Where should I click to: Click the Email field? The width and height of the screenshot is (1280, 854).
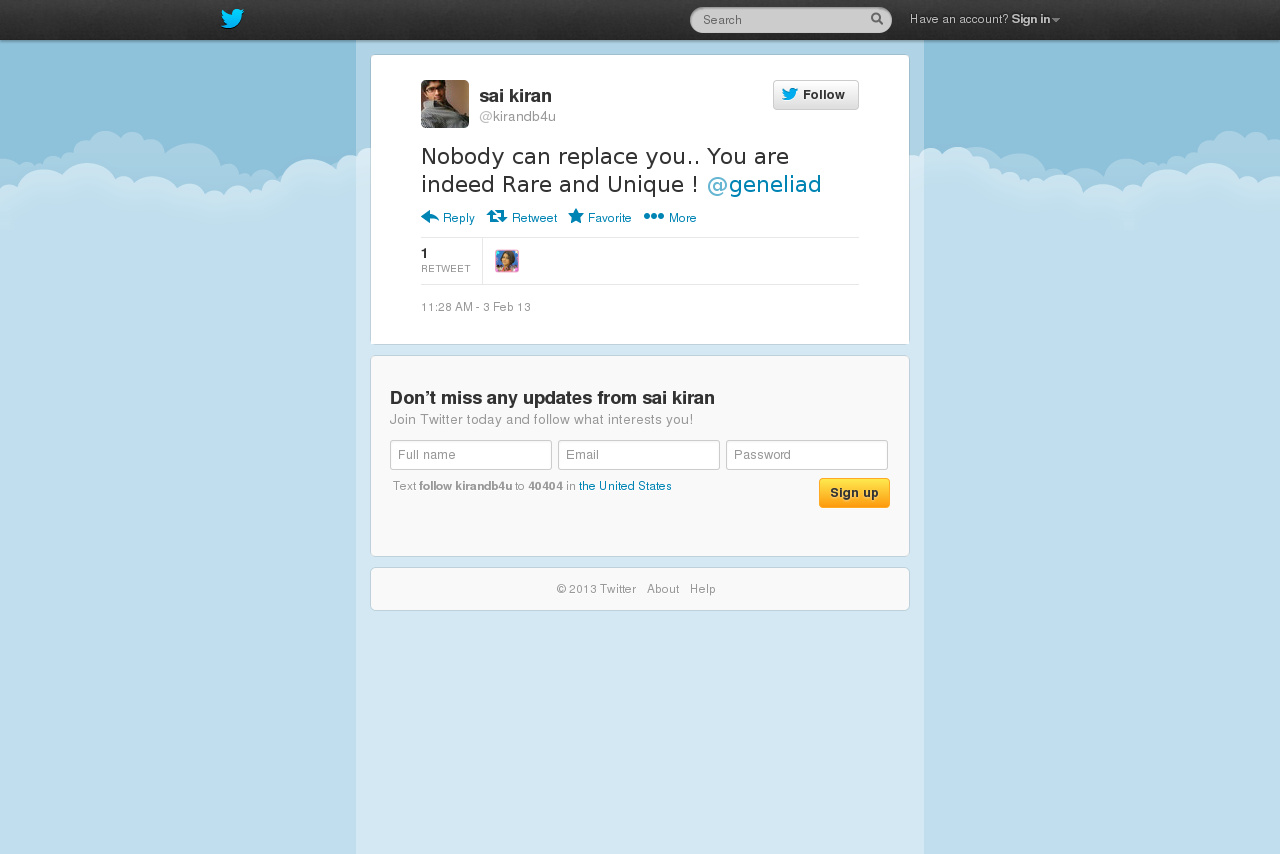(x=639, y=455)
